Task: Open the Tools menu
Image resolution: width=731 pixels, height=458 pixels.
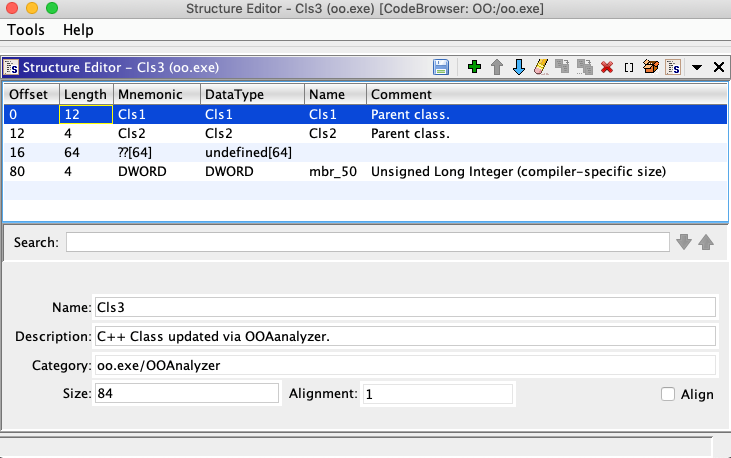Action: pos(26,30)
